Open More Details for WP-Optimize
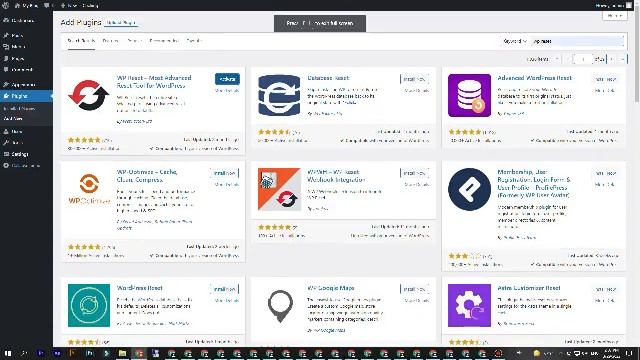 (x=227, y=184)
